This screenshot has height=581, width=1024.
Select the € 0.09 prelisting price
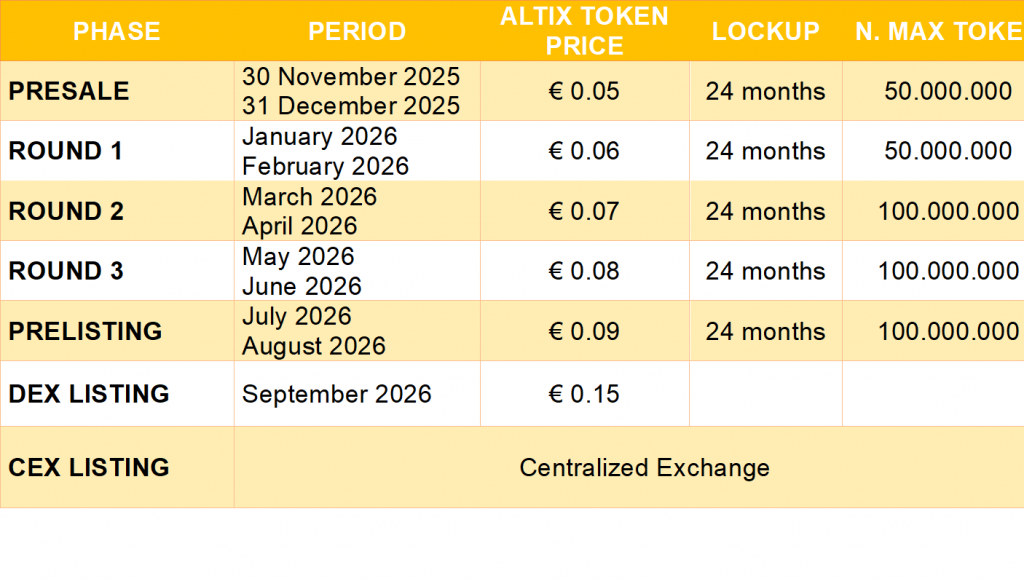point(584,331)
